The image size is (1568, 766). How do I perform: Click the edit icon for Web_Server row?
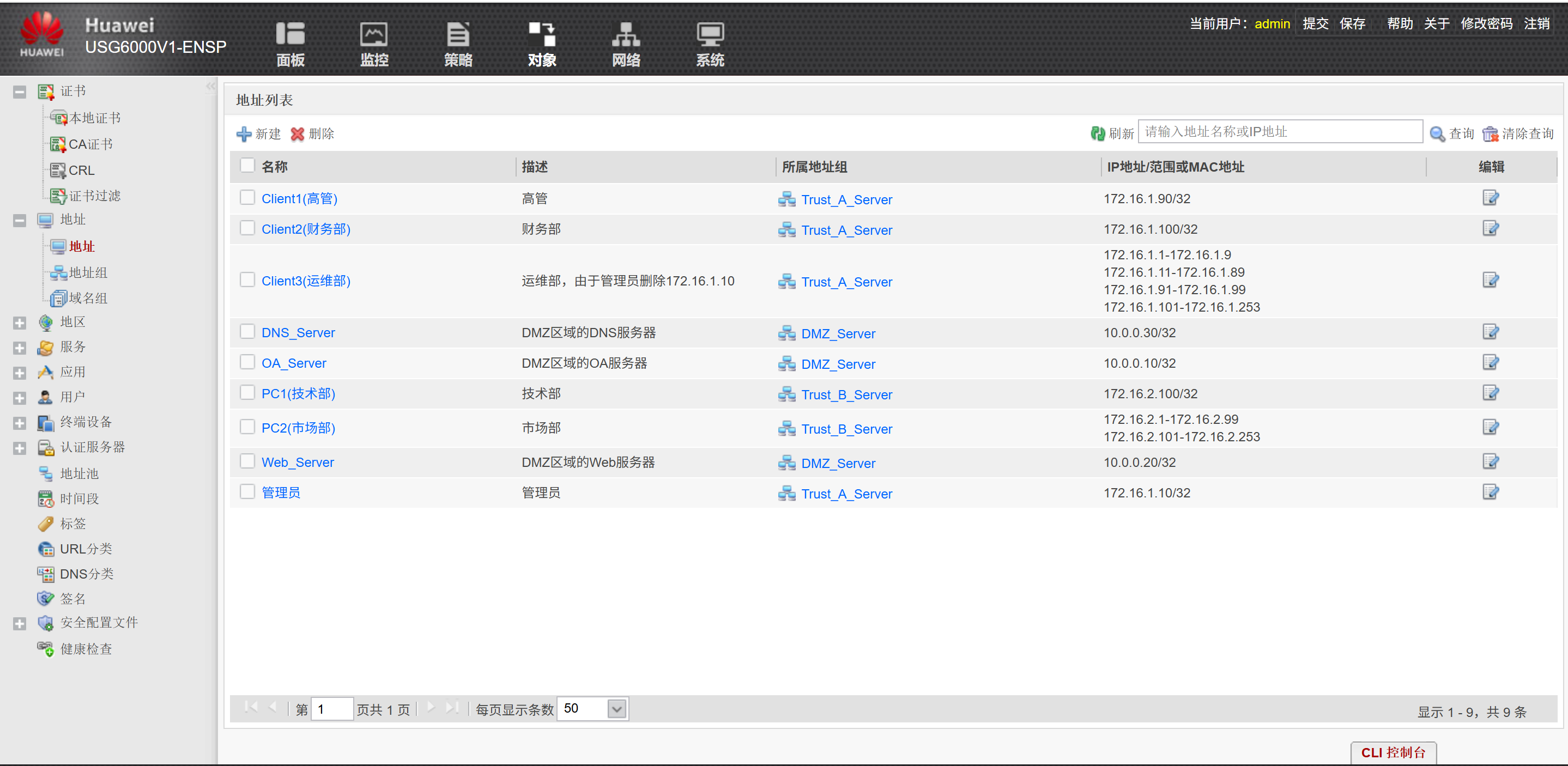pos(1490,461)
